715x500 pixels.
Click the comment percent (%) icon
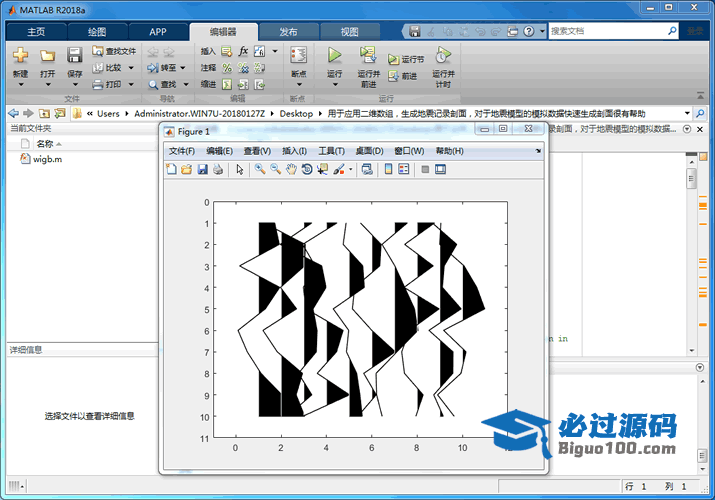227,68
